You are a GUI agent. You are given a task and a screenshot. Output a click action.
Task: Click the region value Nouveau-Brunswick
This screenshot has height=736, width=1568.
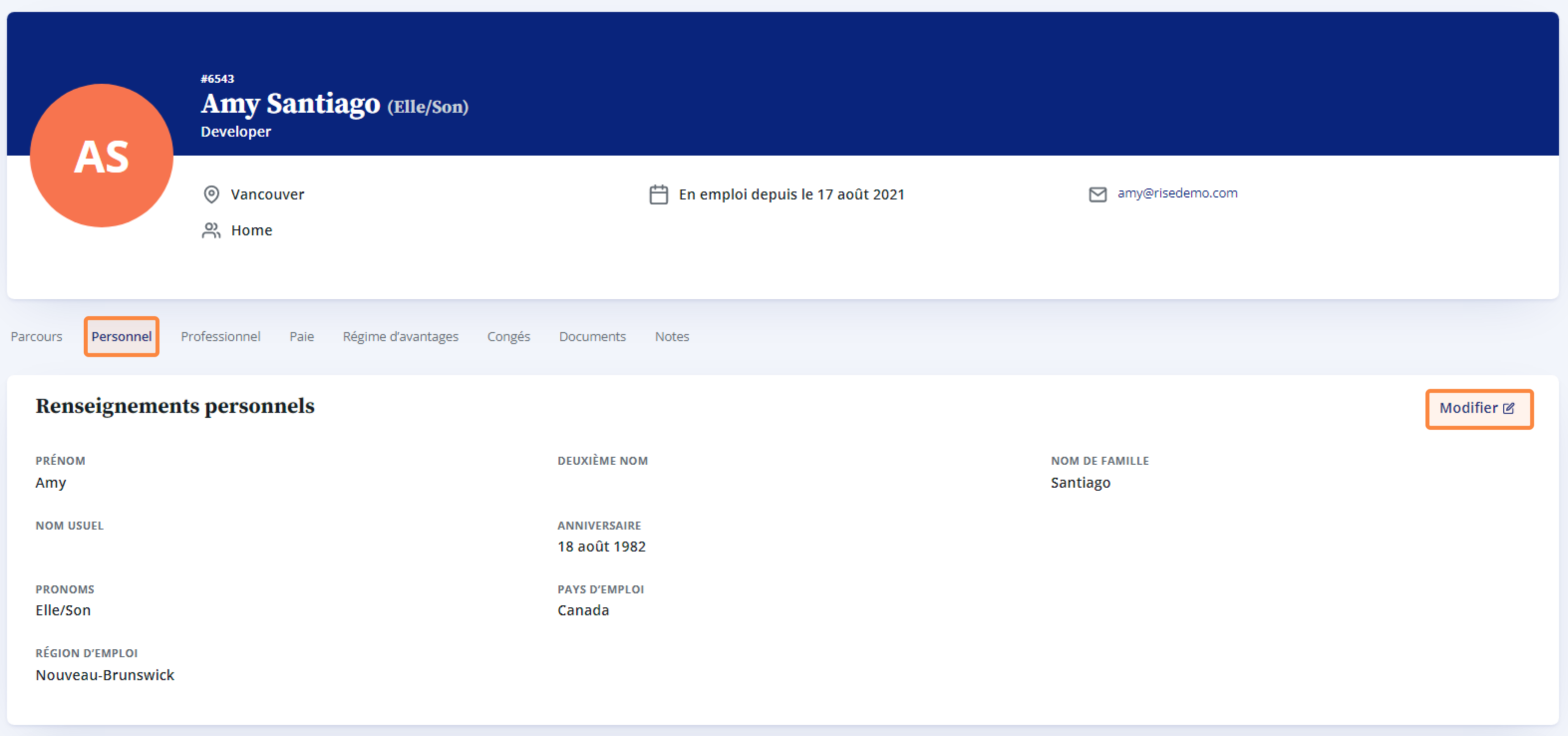(x=105, y=675)
